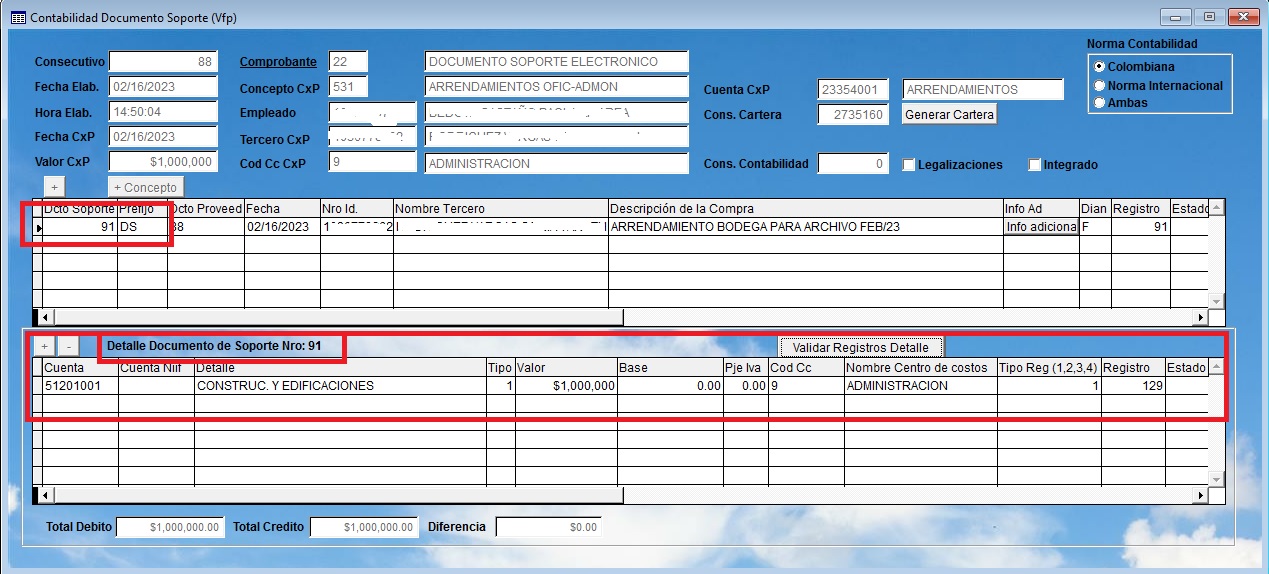Click the Consecutivo field showing 88
The height and width of the screenshot is (574, 1269).
point(163,62)
